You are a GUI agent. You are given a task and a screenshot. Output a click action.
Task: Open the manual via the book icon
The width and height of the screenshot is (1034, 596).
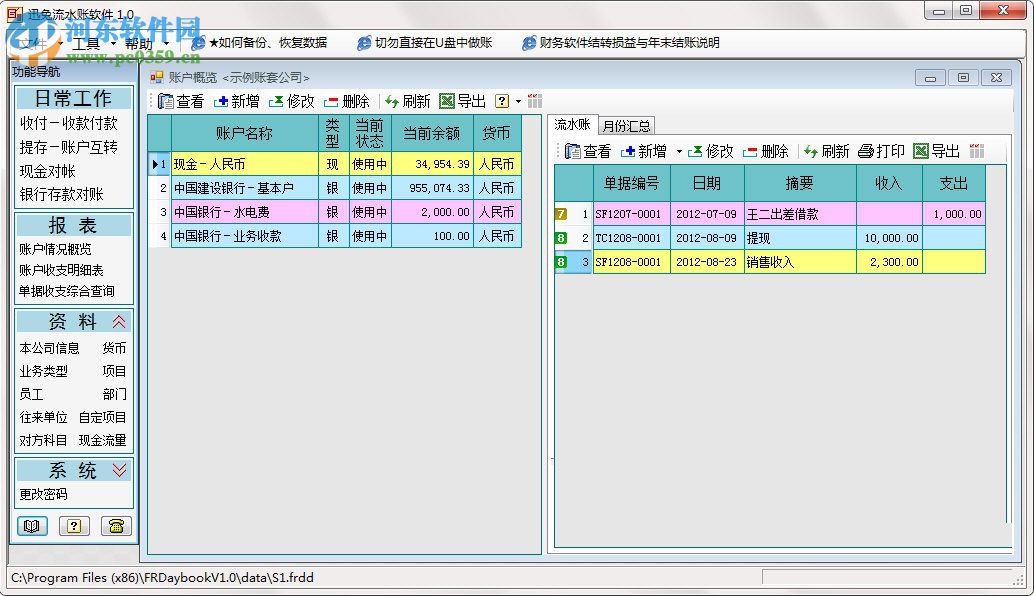click(x=32, y=526)
